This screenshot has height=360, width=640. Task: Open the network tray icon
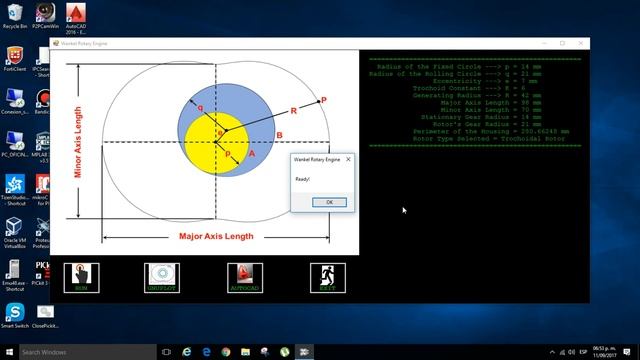click(x=562, y=352)
